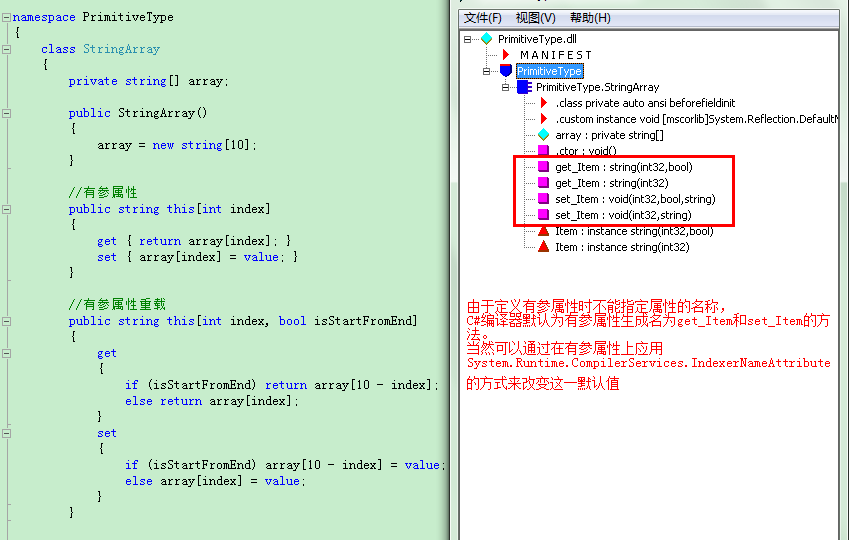Click the magenta method icon beside .ctor : void()
The height and width of the screenshot is (540, 849).
point(544,150)
